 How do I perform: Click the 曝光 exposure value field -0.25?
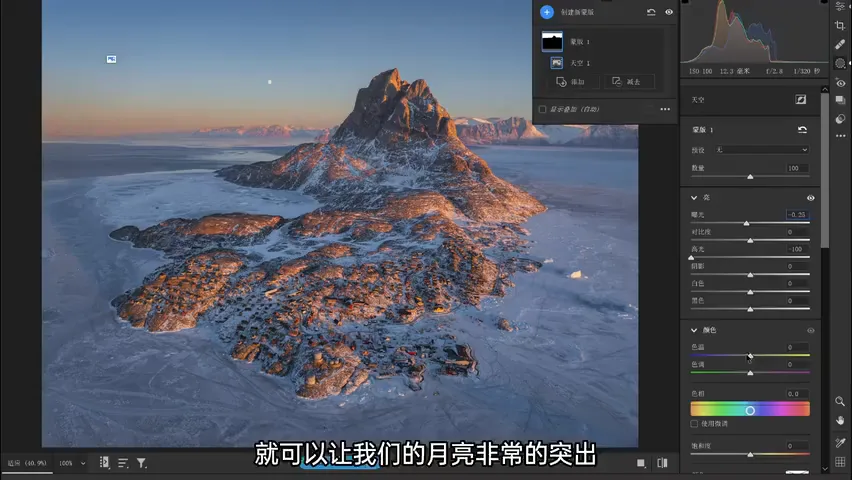(797, 215)
